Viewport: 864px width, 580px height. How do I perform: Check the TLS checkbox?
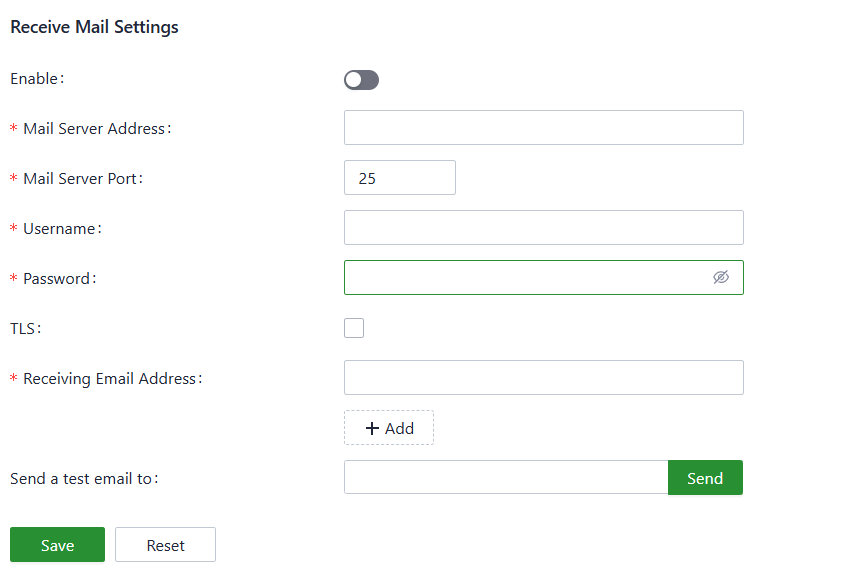(354, 328)
